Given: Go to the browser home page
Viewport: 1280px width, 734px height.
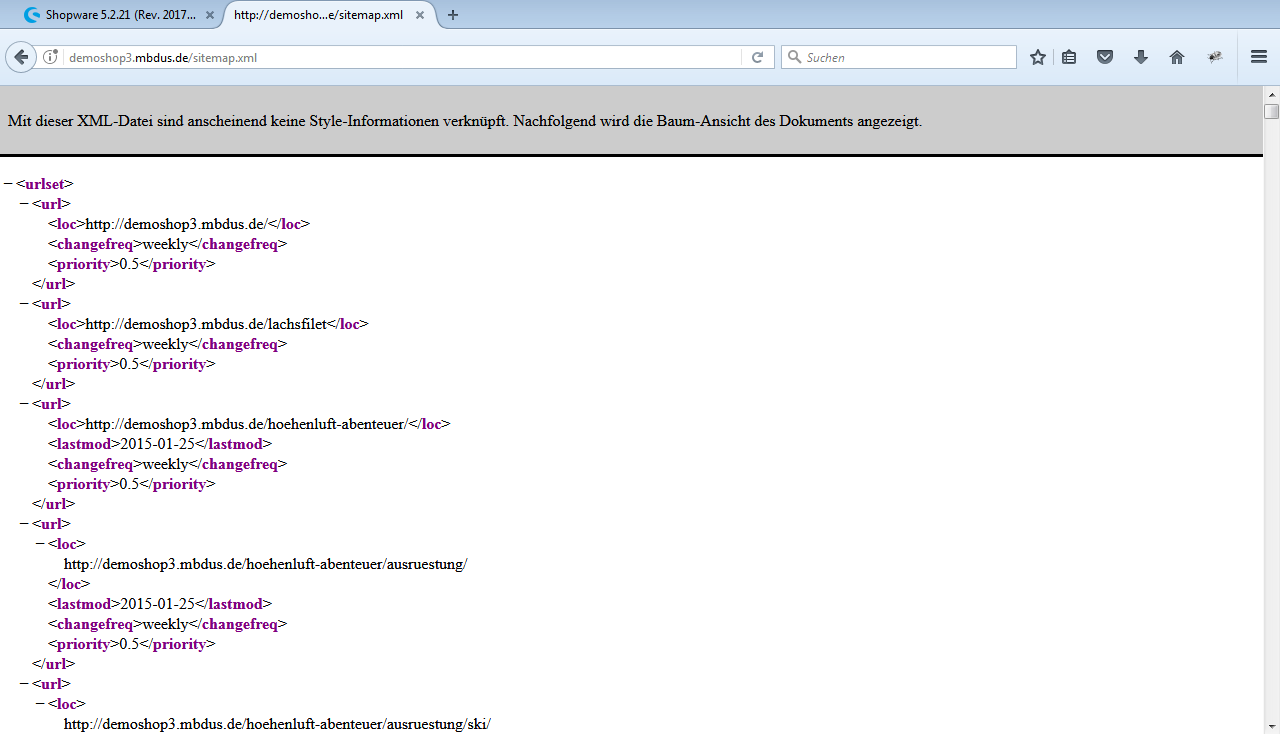Looking at the screenshot, I should 1177,57.
